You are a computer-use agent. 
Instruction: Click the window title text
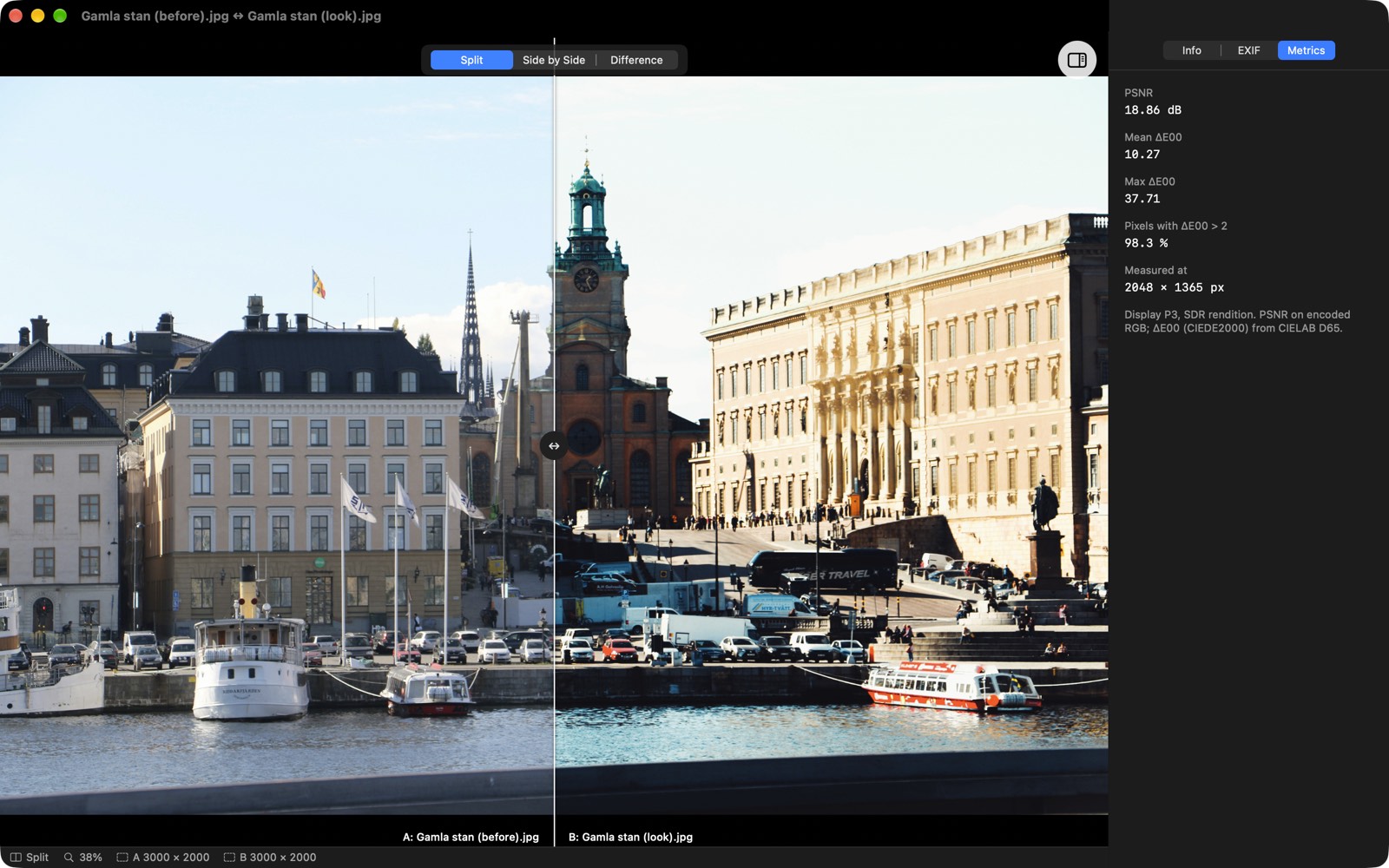point(231,16)
